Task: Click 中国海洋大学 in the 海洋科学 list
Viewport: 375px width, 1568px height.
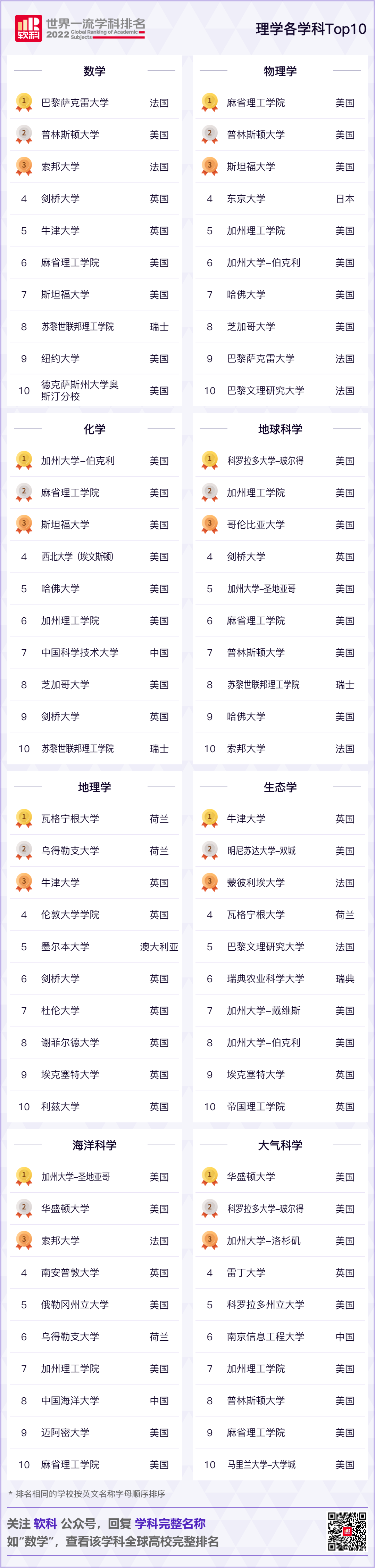Action: (70, 1400)
